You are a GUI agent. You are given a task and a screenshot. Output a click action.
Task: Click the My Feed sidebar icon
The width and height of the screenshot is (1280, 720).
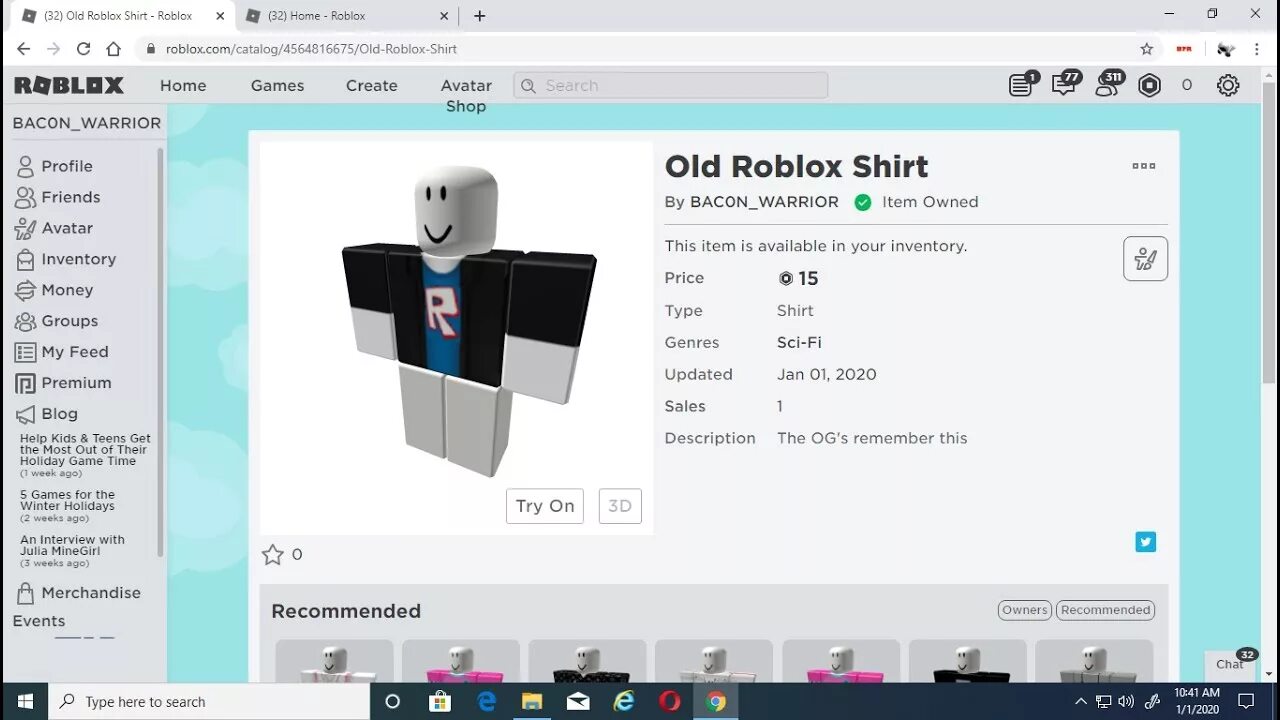coord(25,352)
